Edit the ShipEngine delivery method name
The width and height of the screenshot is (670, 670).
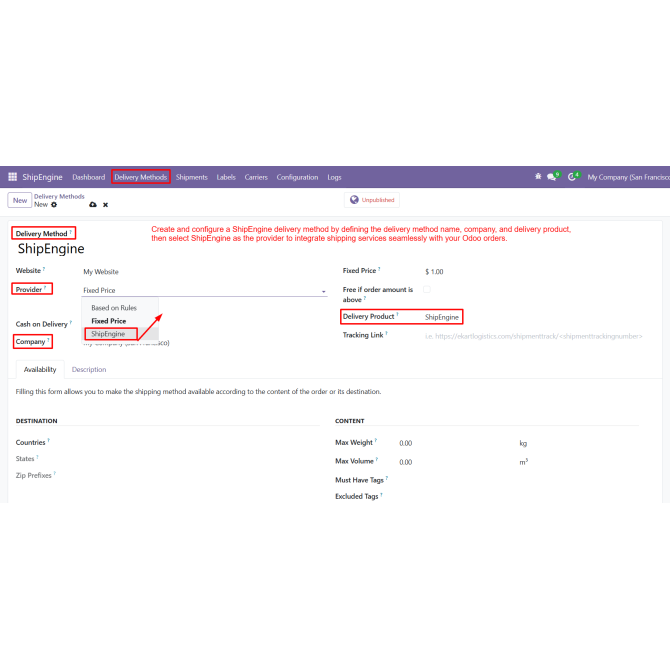coord(51,249)
